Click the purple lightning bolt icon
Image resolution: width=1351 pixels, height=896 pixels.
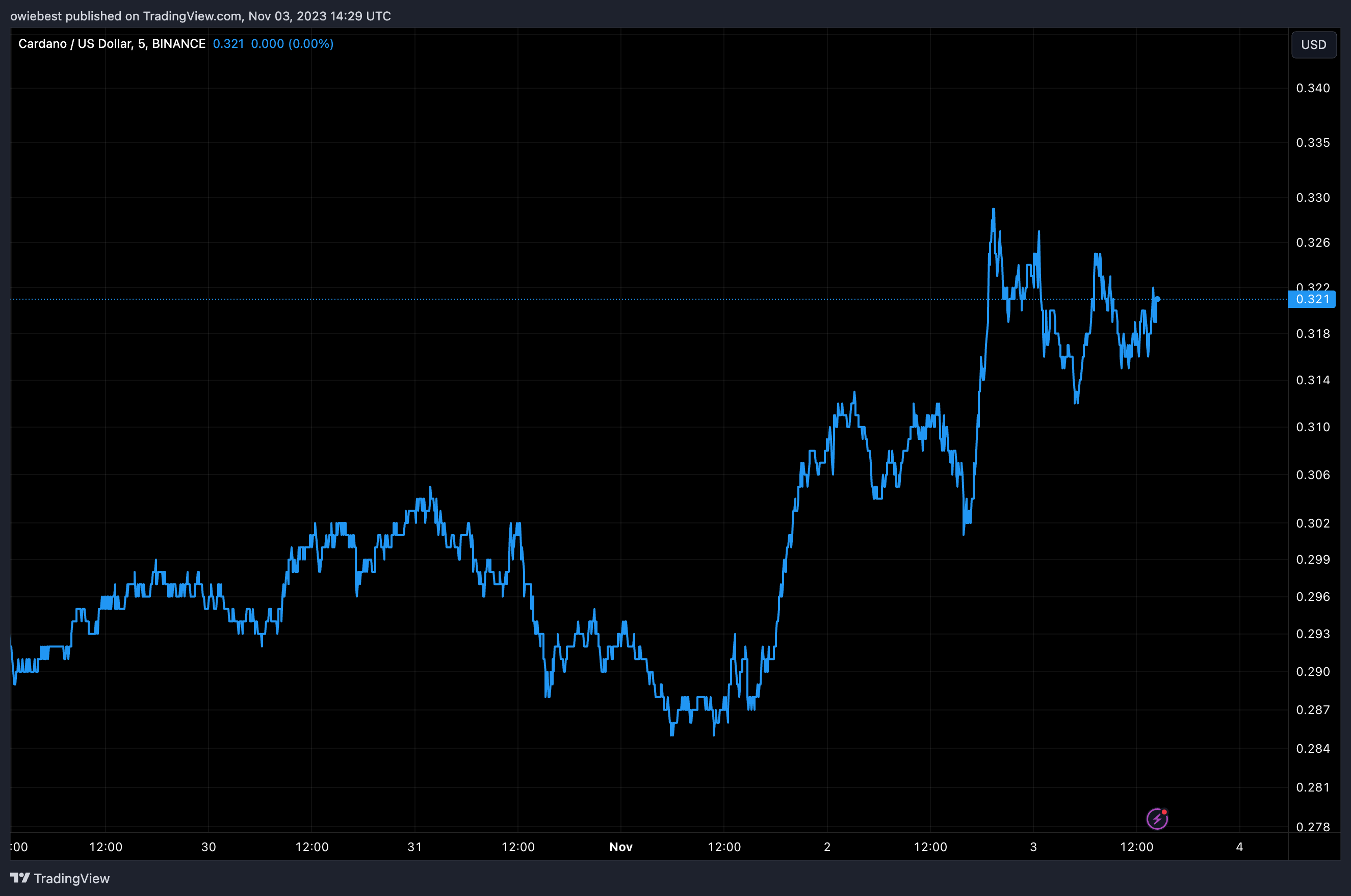point(1157,819)
